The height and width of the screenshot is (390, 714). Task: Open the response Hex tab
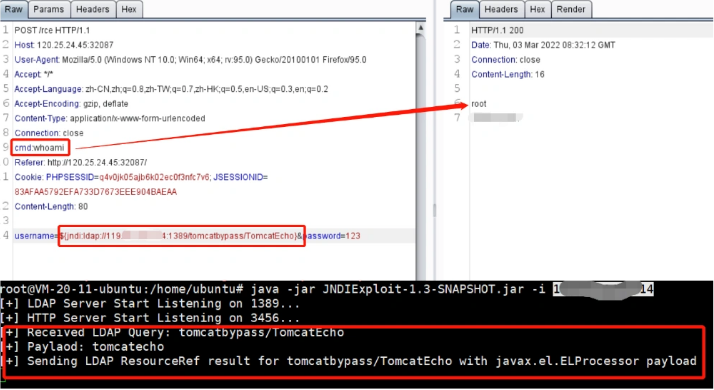537,9
